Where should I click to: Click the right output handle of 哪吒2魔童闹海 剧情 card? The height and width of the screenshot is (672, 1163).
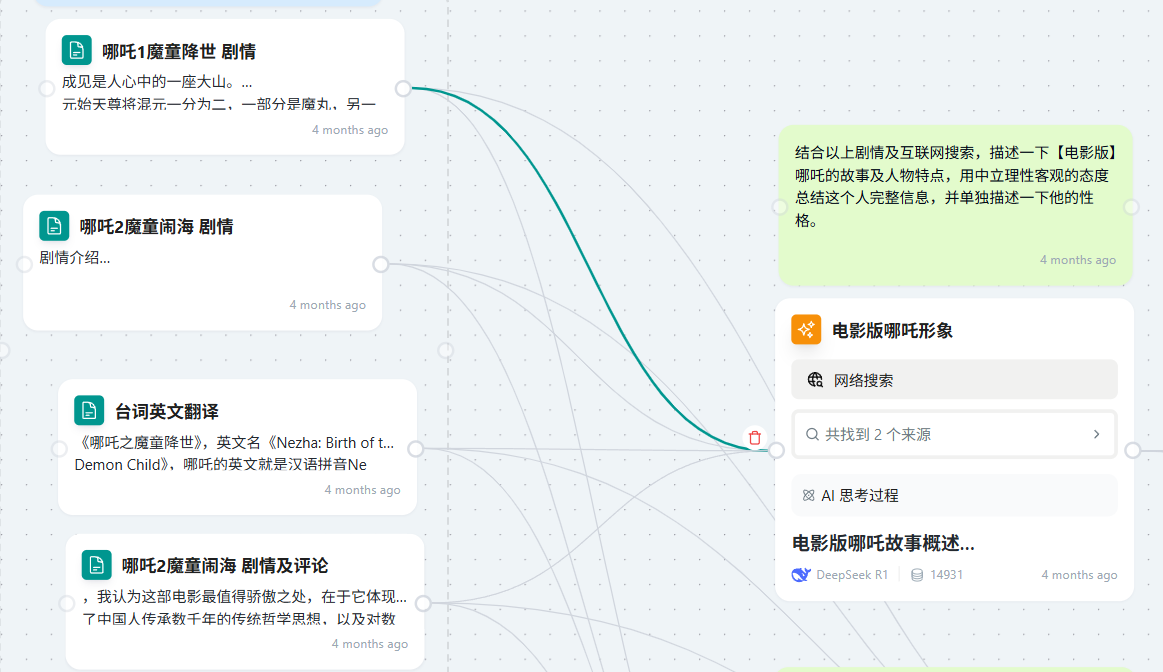[x=380, y=264]
